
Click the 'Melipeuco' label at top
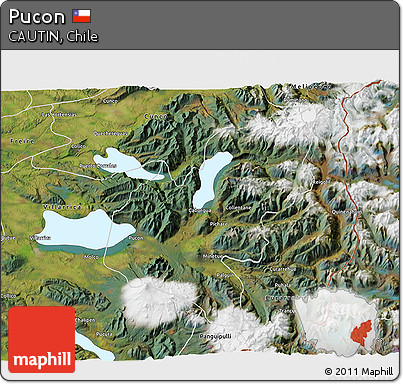point(310,87)
